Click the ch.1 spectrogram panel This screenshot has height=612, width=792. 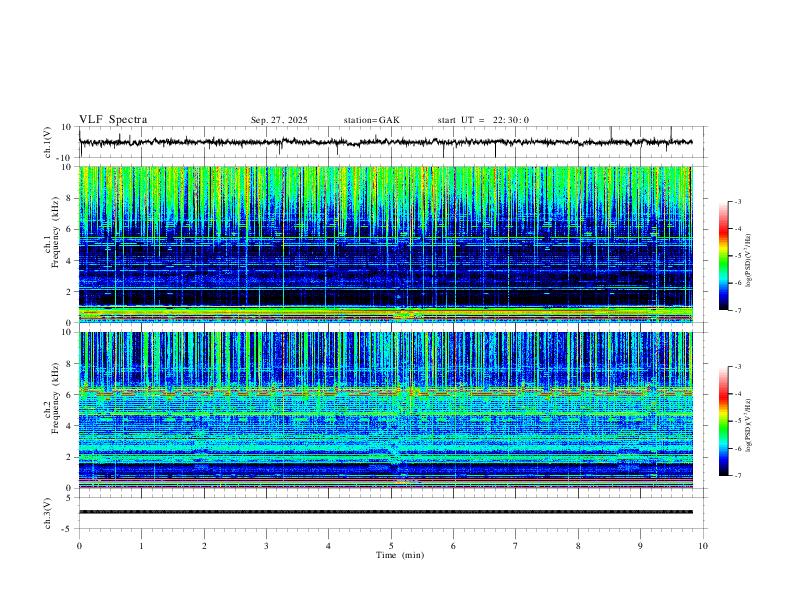(x=386, y=244)
